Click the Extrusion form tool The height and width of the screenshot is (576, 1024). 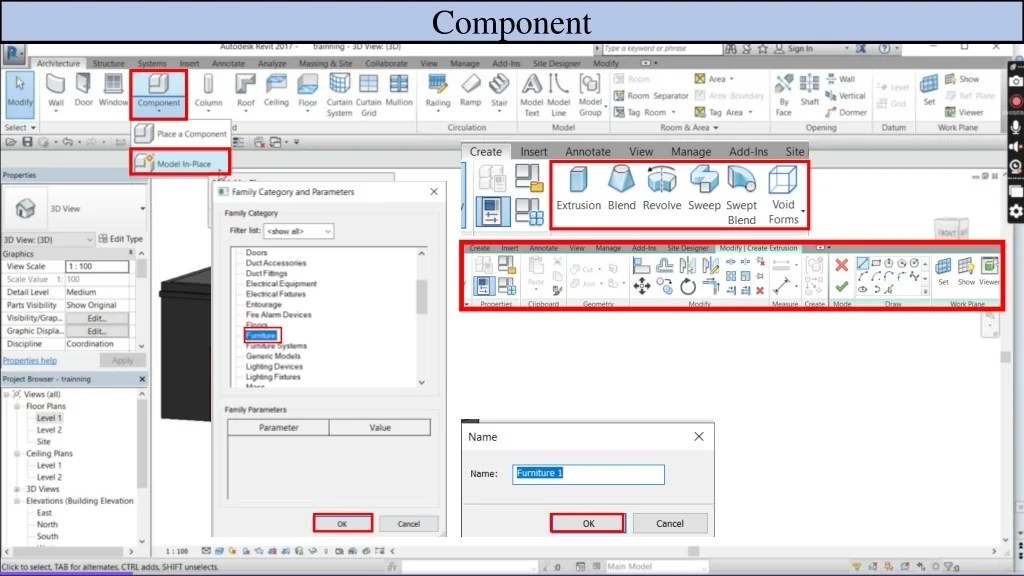(578, 189)
